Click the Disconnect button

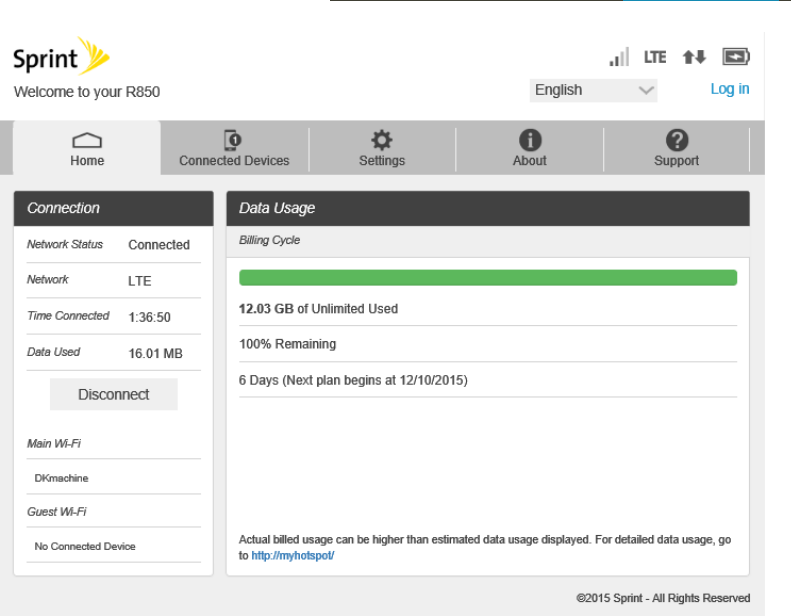point(114,394)
